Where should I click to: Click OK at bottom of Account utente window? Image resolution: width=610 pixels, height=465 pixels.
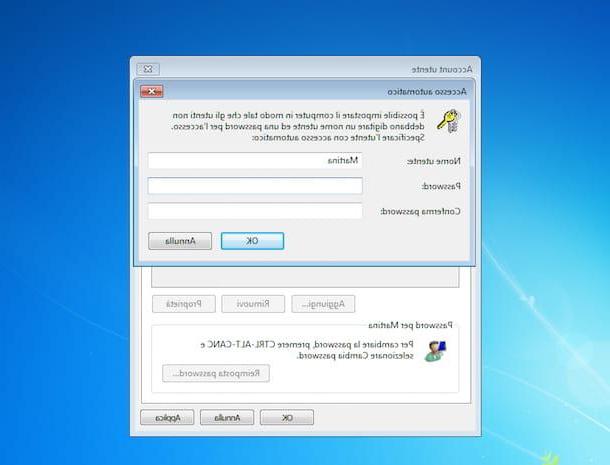click(x=287, y=418)
